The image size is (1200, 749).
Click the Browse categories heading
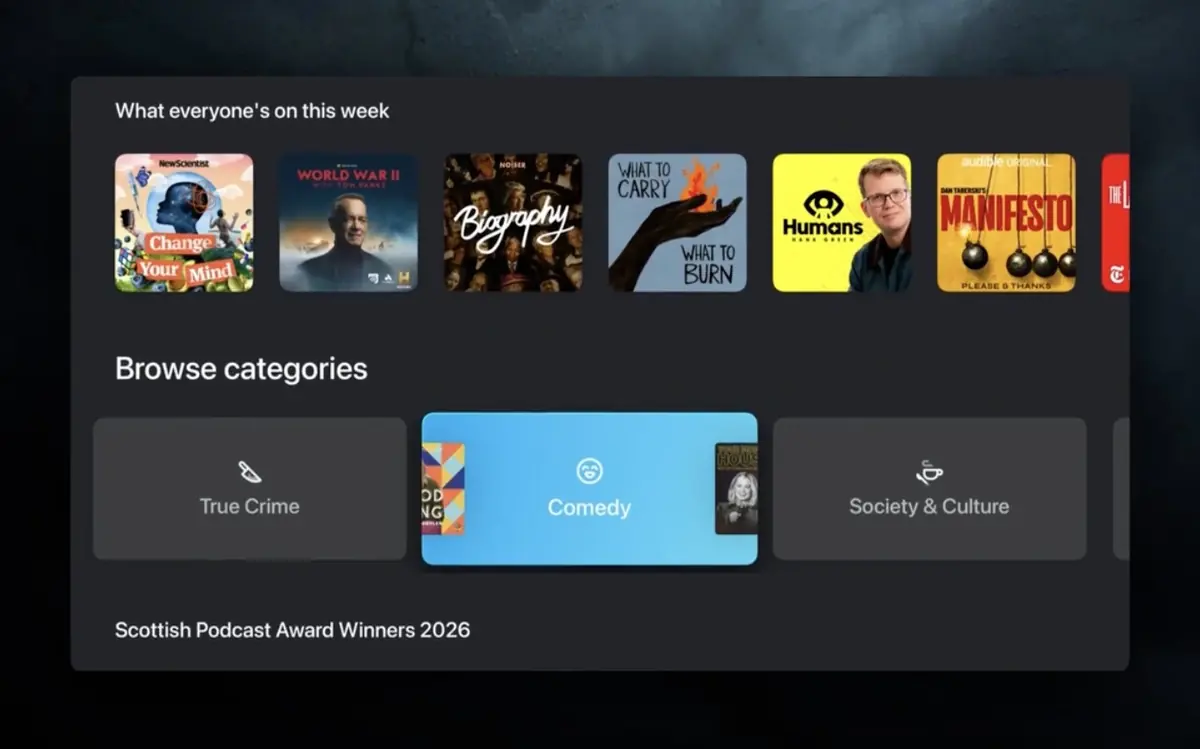coord(241,369)
